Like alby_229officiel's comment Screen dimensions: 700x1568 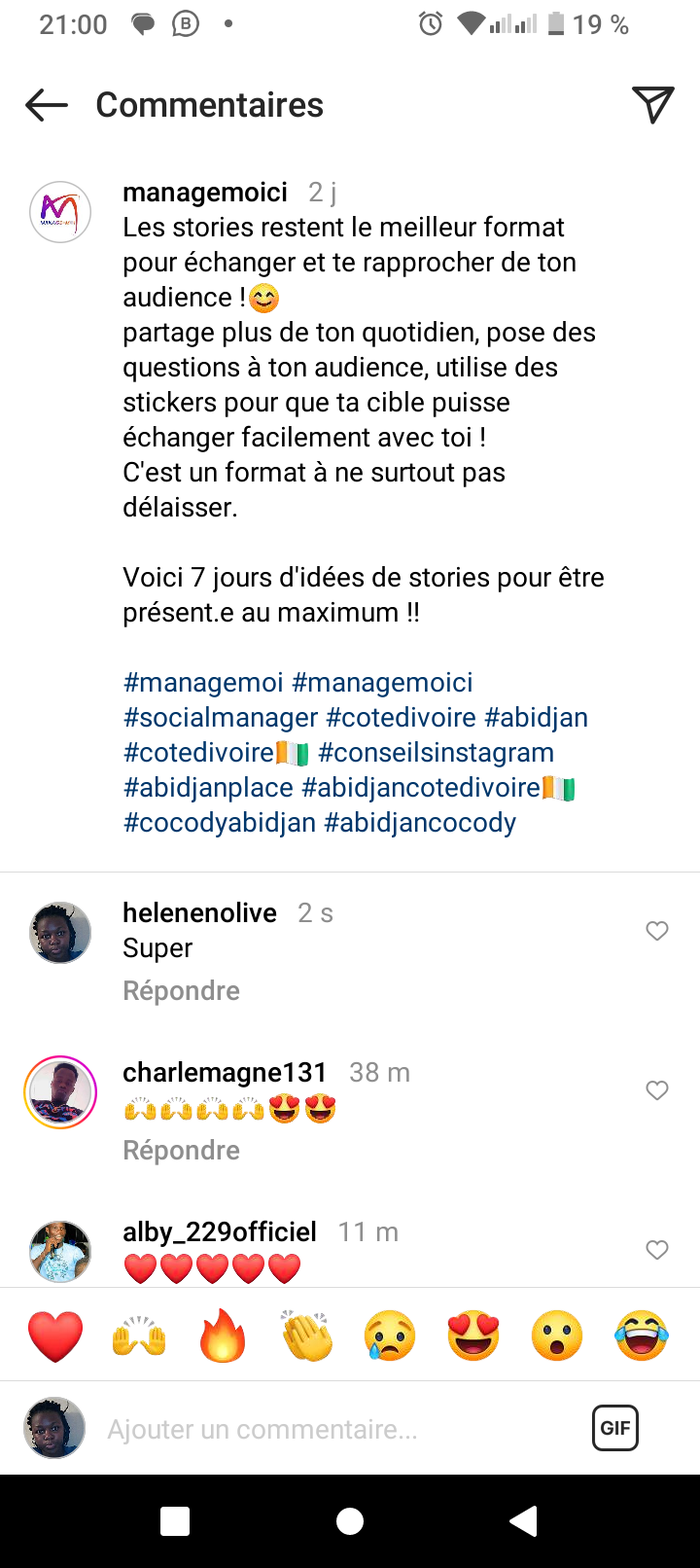point(657,1250)
